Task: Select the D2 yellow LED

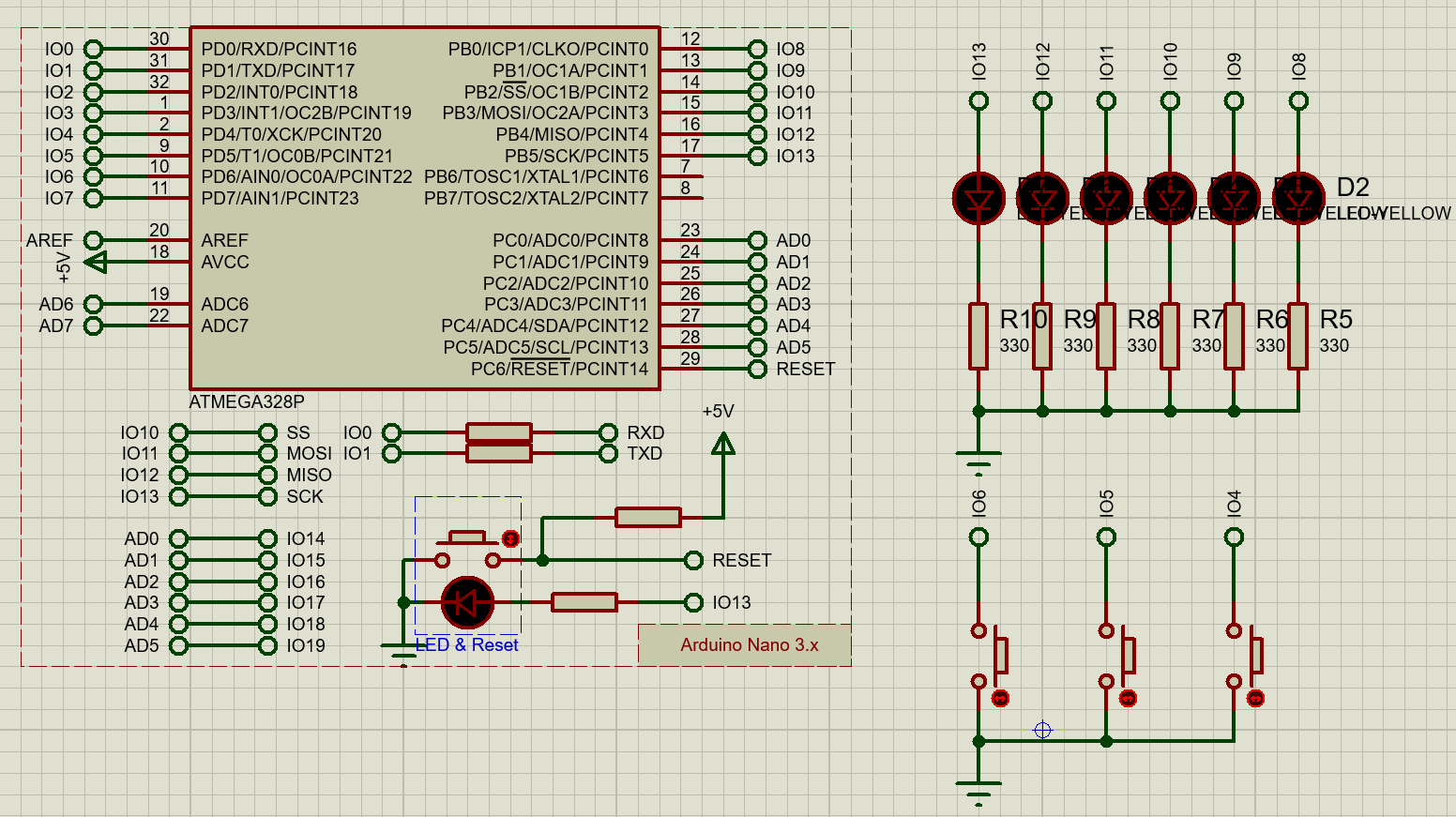Action: (1298, 198)
